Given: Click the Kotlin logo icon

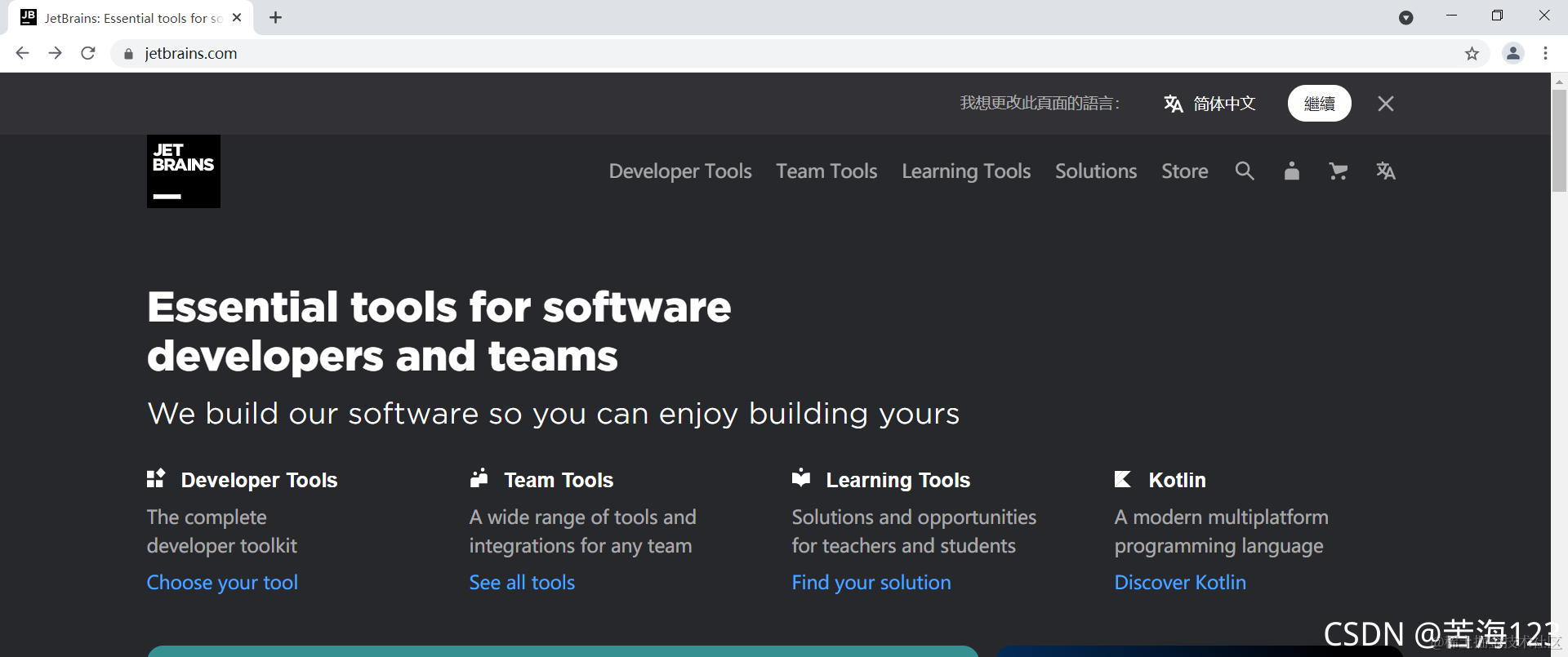Looking at the screenshot, I should 1123,479.
